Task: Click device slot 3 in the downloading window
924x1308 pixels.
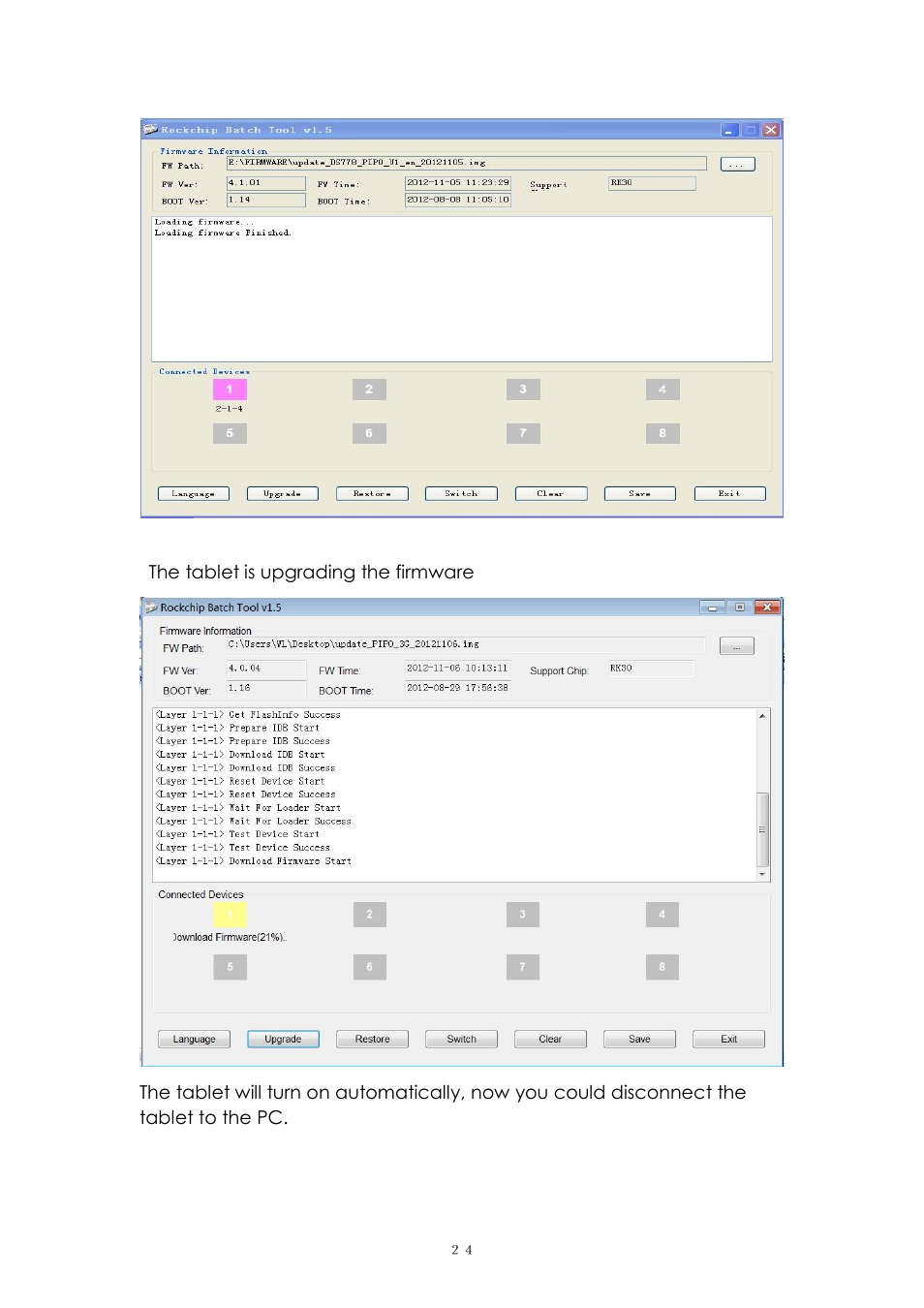Action: [x=523, y=915]
